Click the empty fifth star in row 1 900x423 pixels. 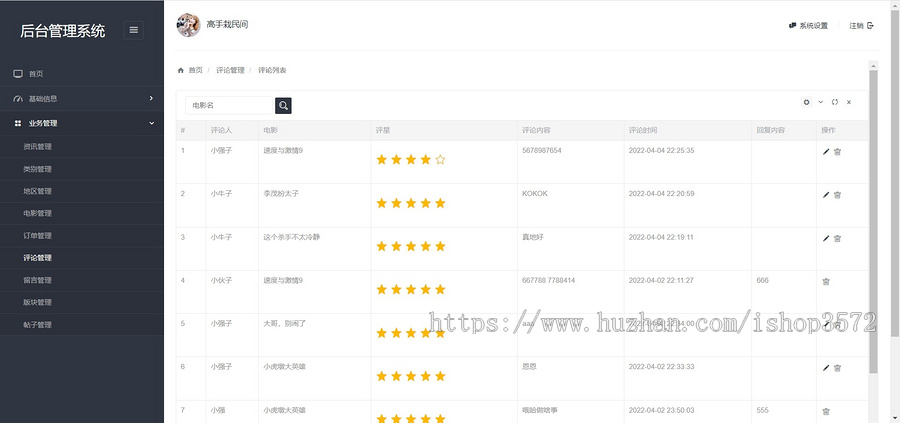(440, 160)
